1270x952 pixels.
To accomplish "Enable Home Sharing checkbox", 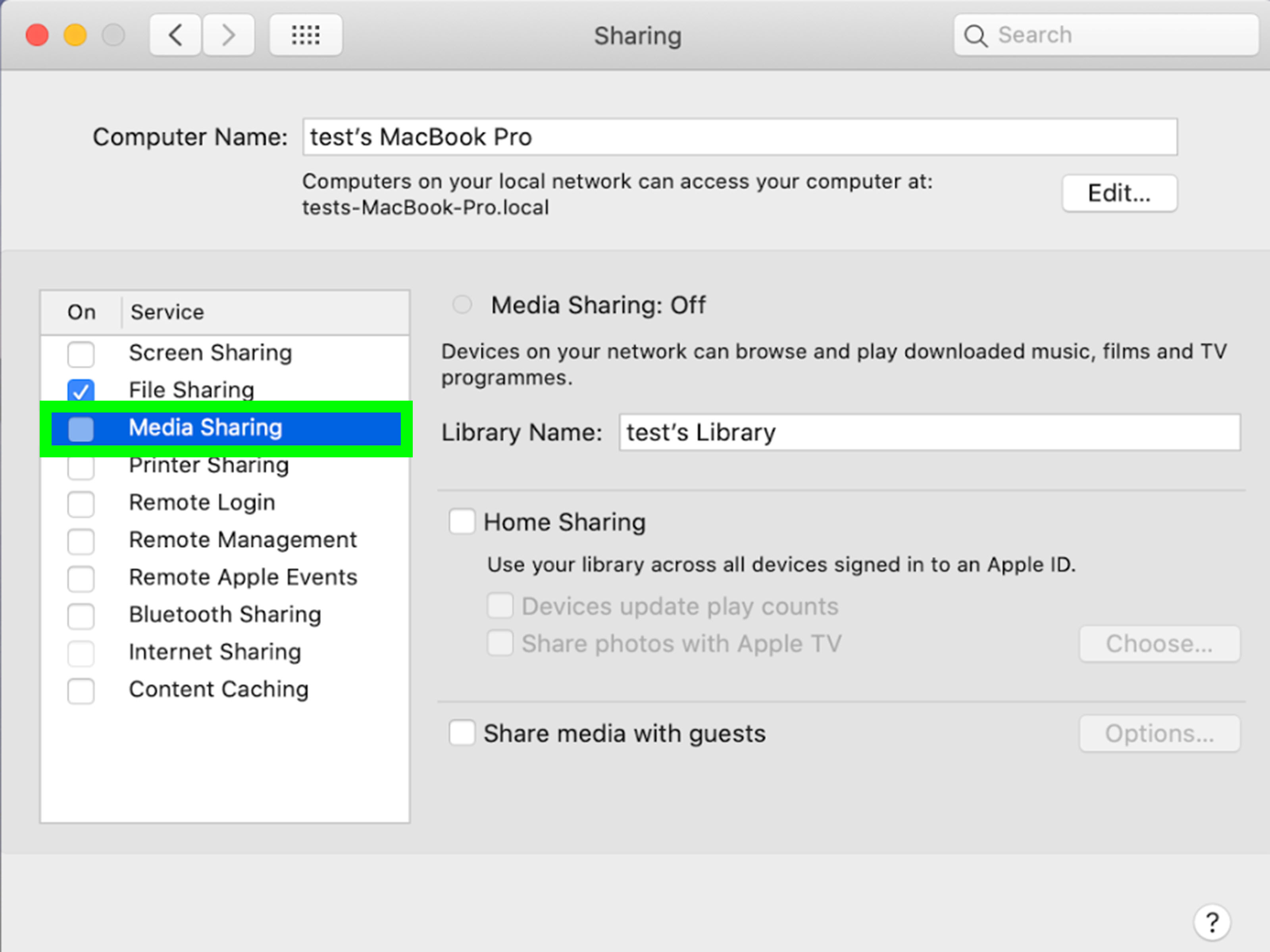I will tap(462, 522).
